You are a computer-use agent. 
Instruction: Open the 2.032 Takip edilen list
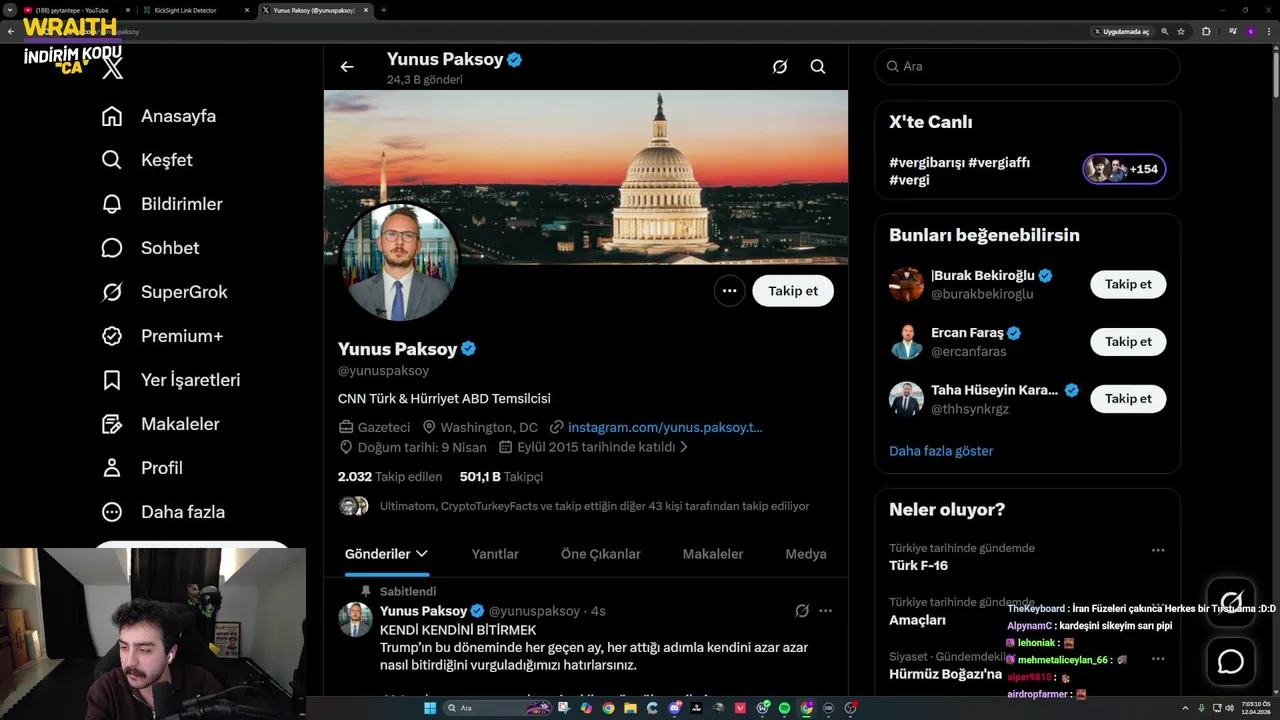[x=390, y=477]
